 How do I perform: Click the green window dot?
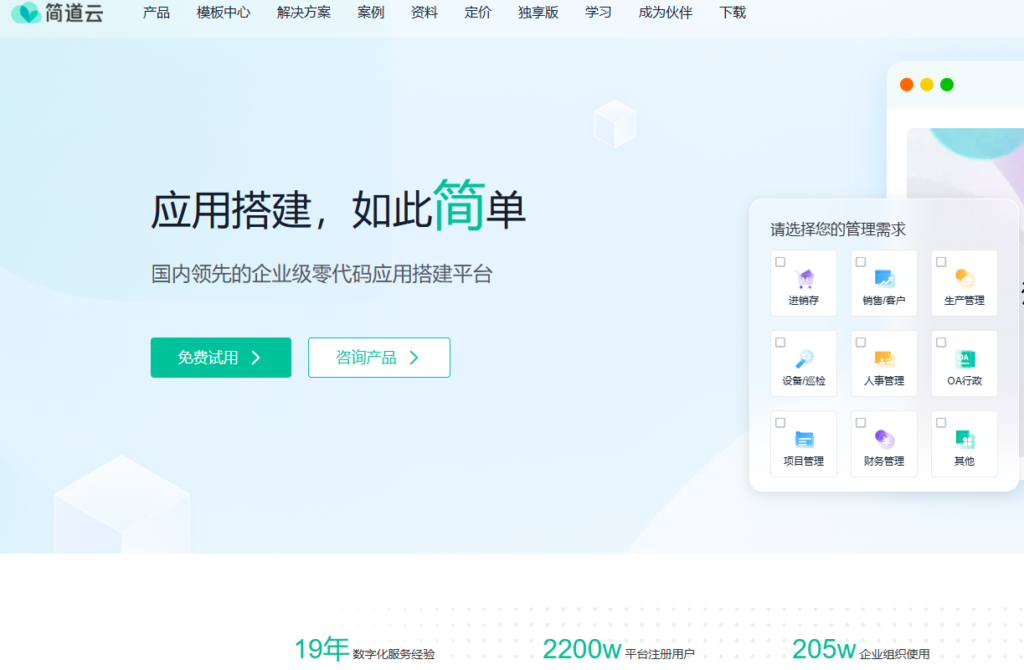point(947,84)
